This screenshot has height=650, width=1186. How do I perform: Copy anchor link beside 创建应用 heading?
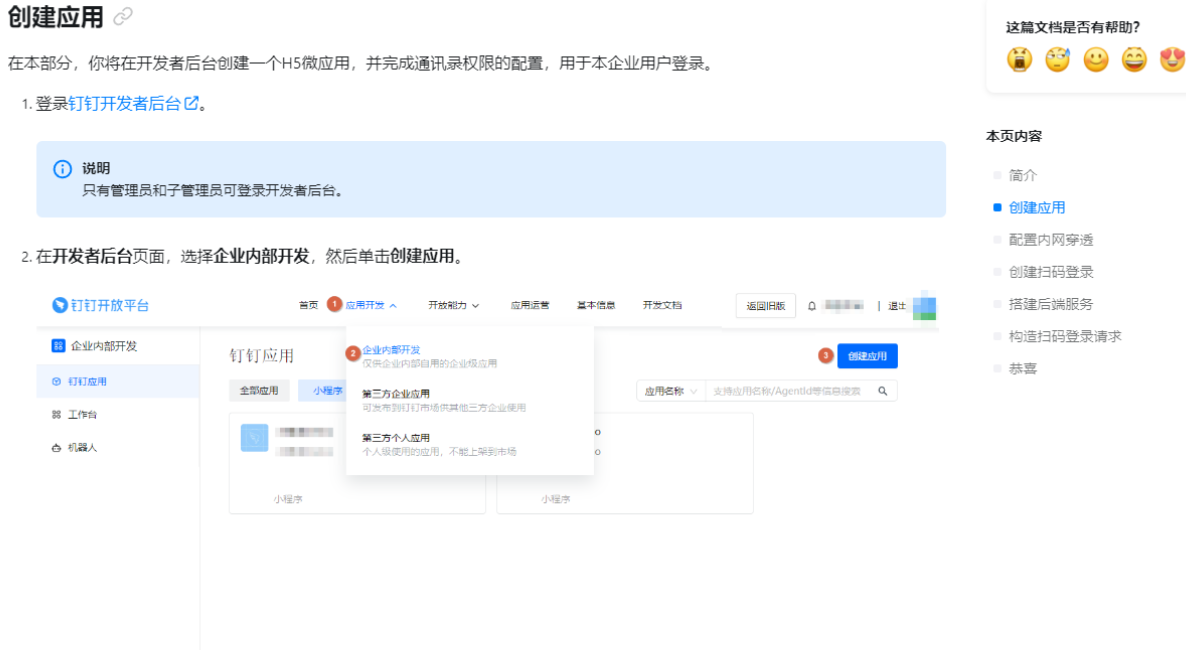(x=123, y=17)
